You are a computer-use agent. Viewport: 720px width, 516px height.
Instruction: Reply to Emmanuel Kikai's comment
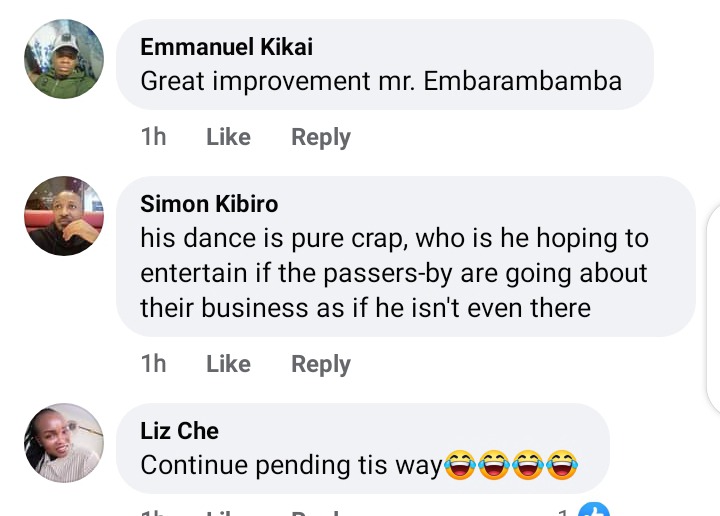(321, 137)
